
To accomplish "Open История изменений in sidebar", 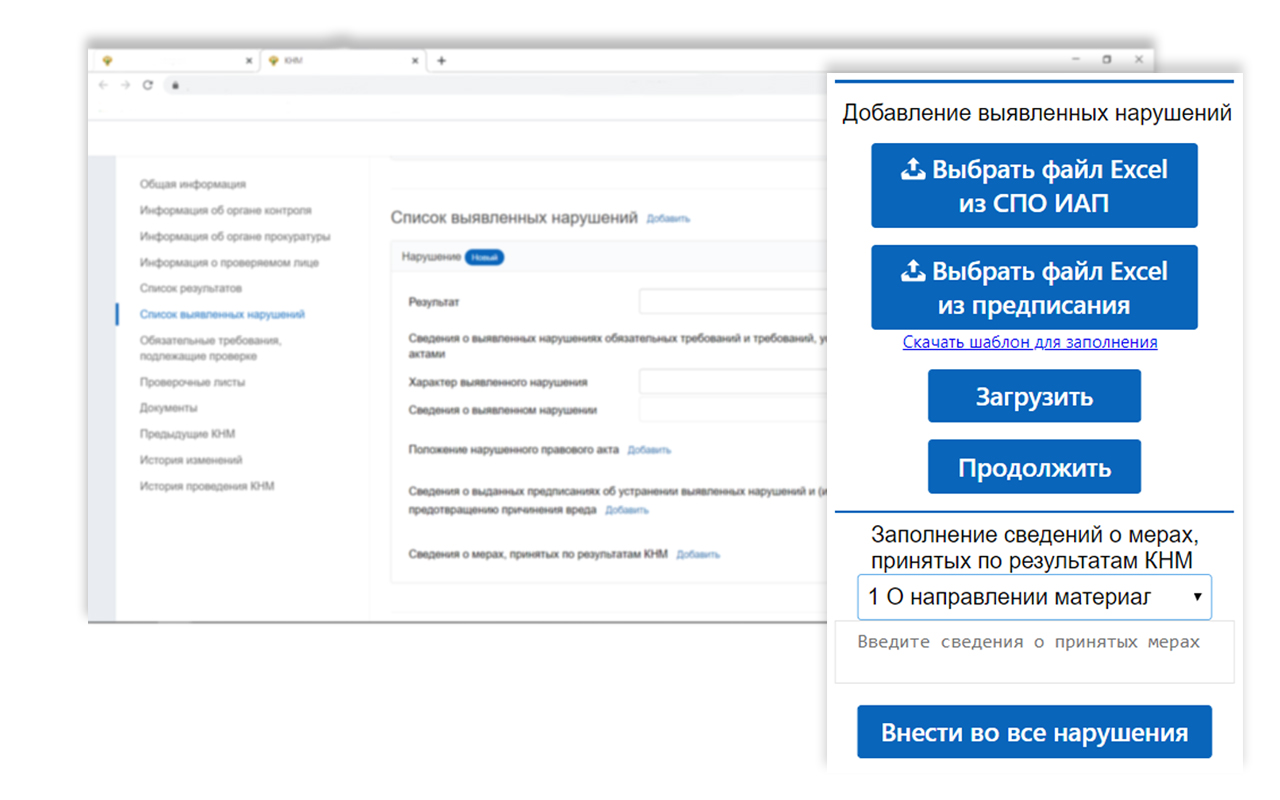I will point(191,460).
